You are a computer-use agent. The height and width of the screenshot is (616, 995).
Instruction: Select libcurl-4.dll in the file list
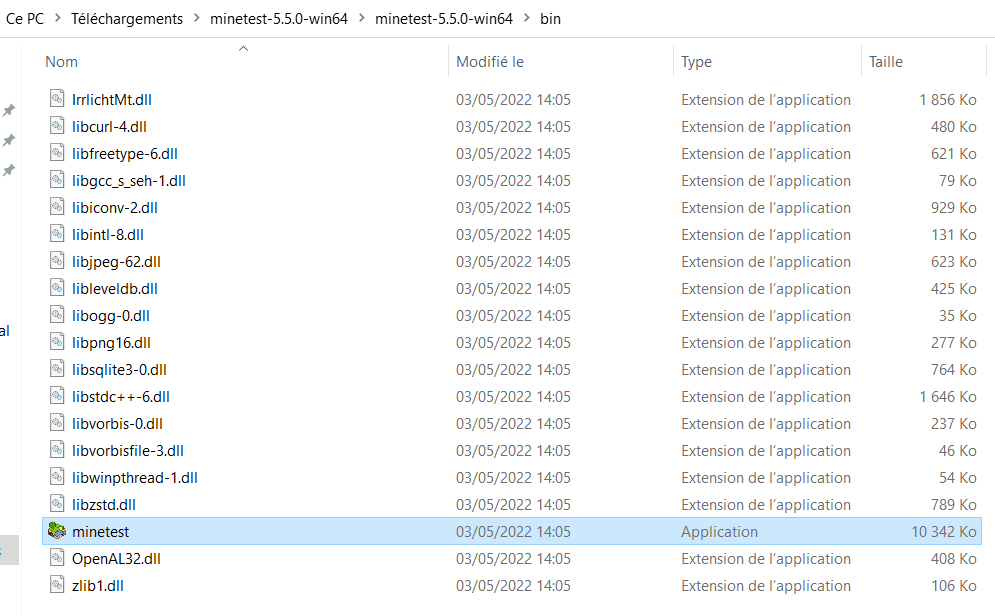coord(109,127)
